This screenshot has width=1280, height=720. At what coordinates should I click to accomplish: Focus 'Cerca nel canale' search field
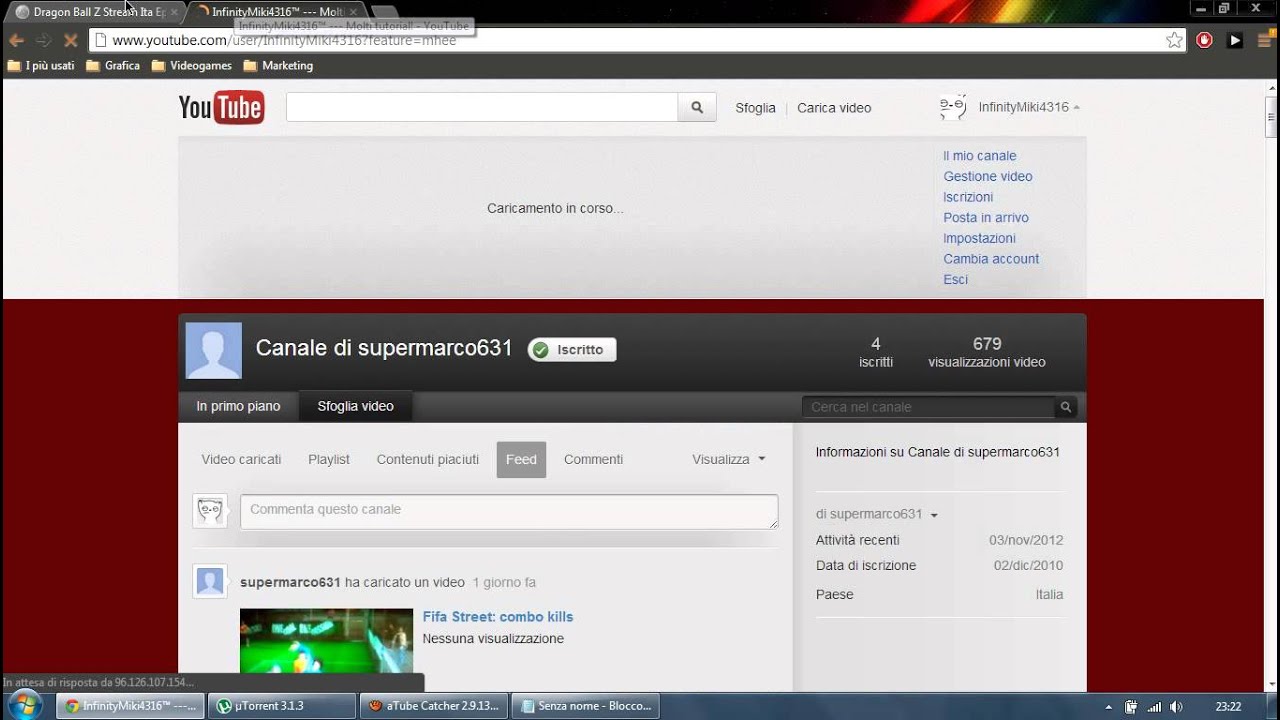[929, 407]
